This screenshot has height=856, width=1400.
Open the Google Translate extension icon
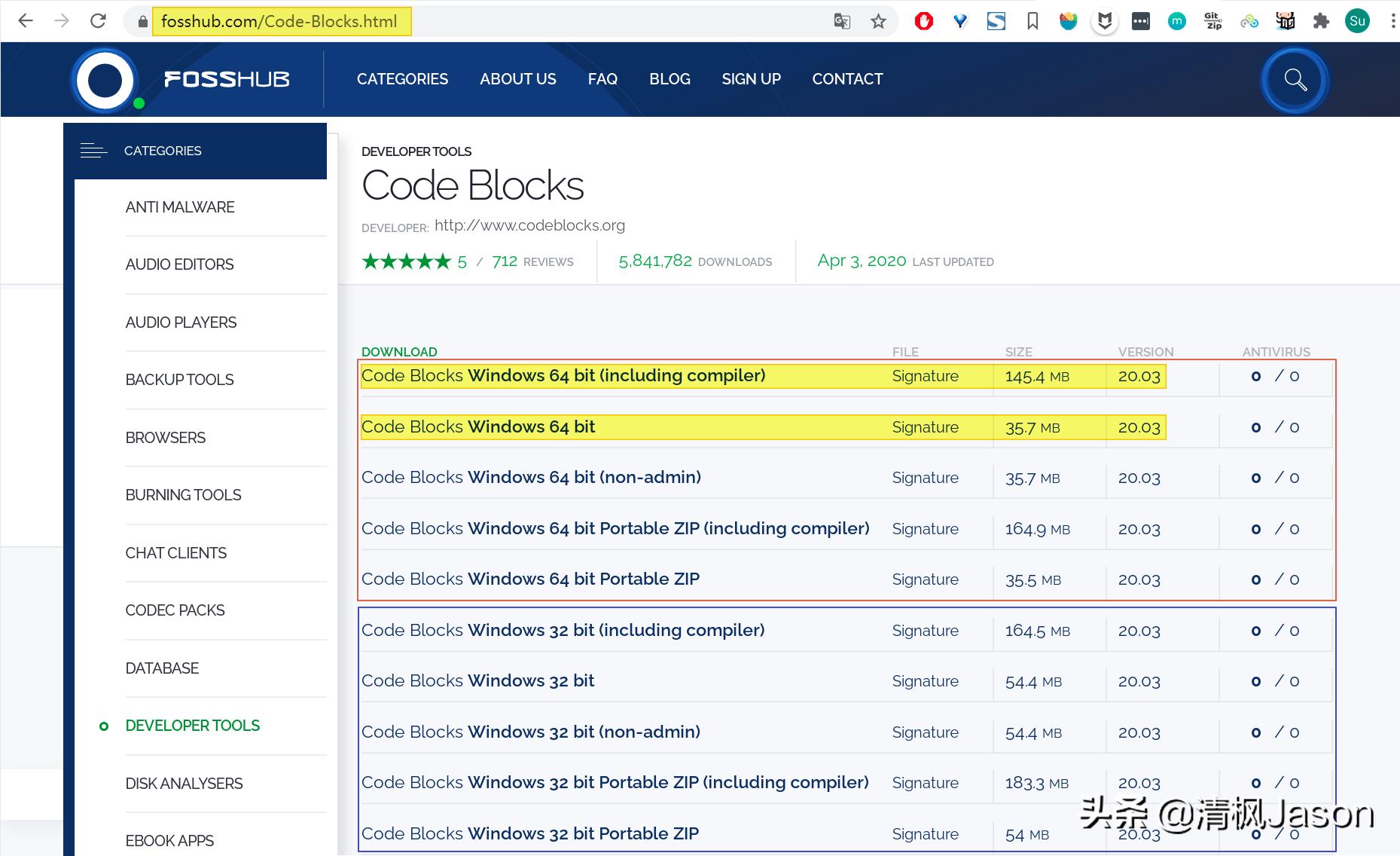(841, 21)
